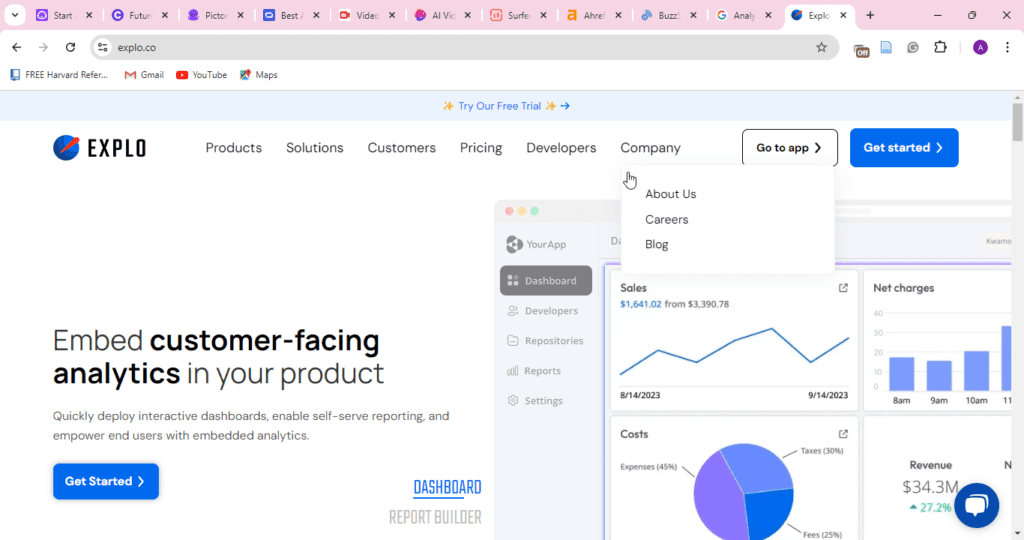Click the Costs chart external-link icon
The height and width of the screenshot is (540, 1024).
pos(843,434)
